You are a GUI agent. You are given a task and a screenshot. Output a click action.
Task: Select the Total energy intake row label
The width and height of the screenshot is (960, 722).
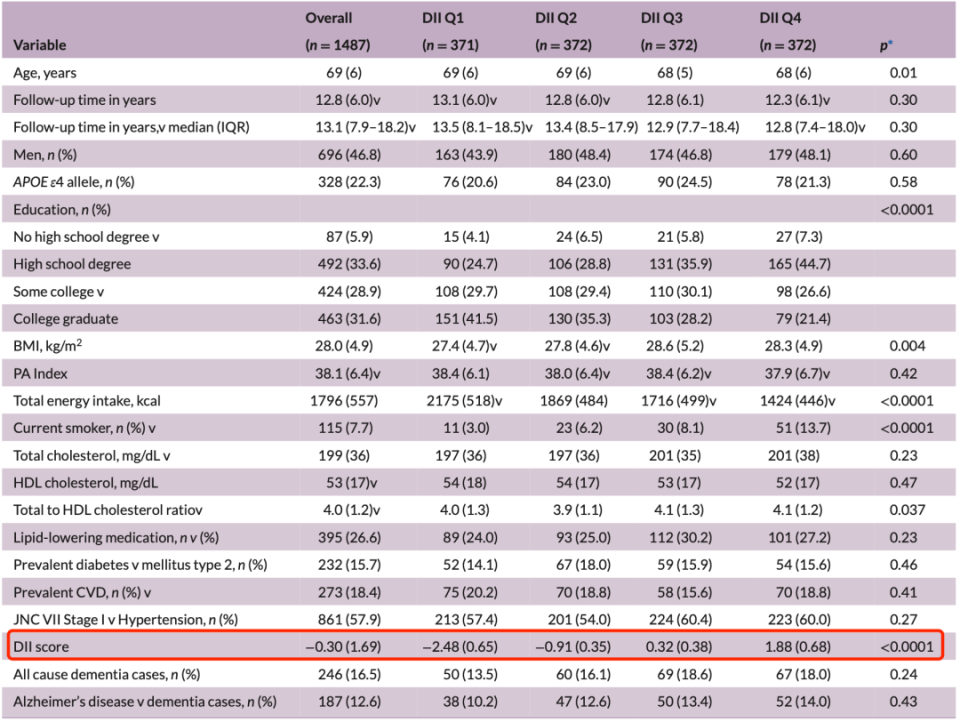pos(87,401)
